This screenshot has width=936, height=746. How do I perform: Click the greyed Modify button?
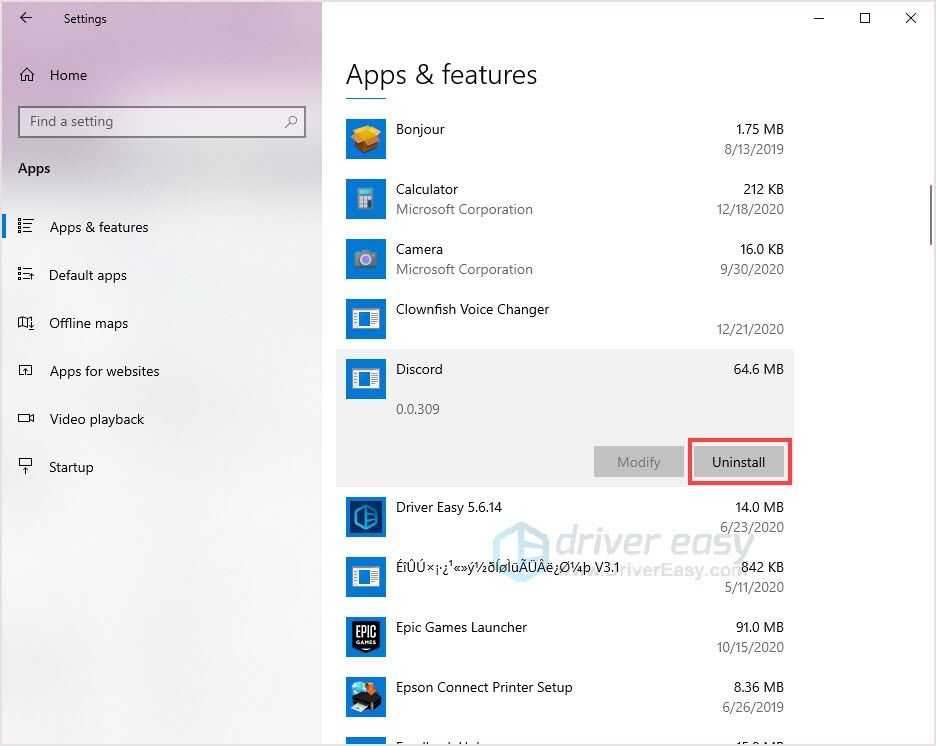coord(639,462)
